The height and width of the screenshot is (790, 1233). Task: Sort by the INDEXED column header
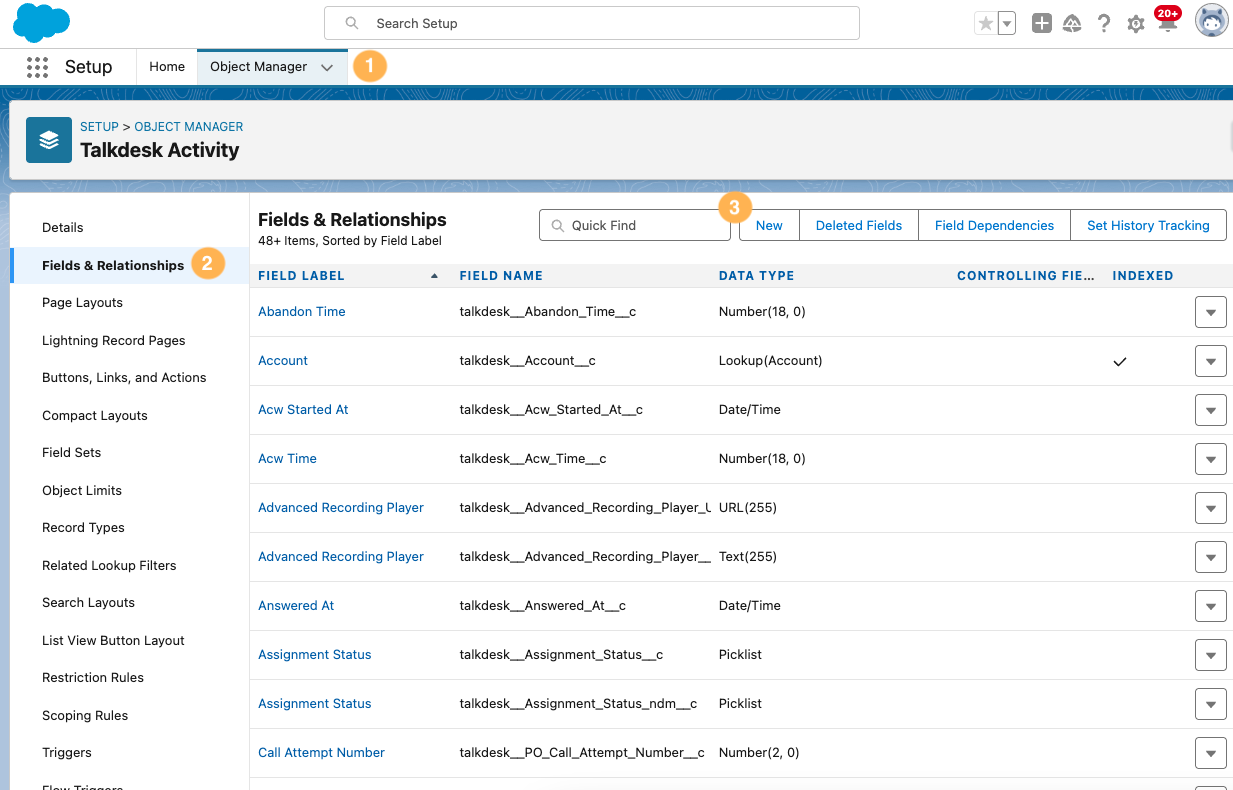tap(1143, 275)
